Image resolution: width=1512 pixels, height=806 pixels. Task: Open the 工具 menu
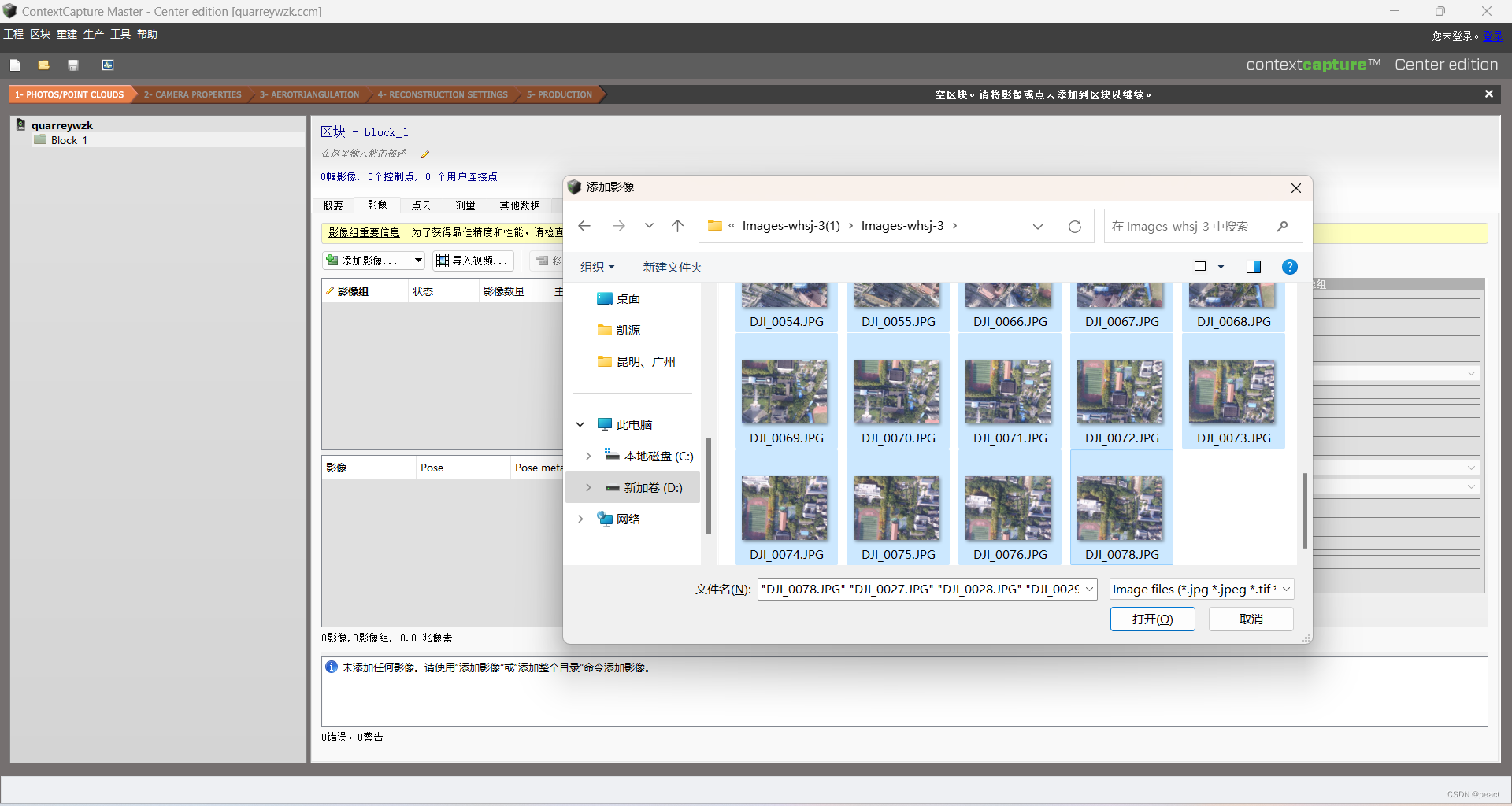click(119, 34)
